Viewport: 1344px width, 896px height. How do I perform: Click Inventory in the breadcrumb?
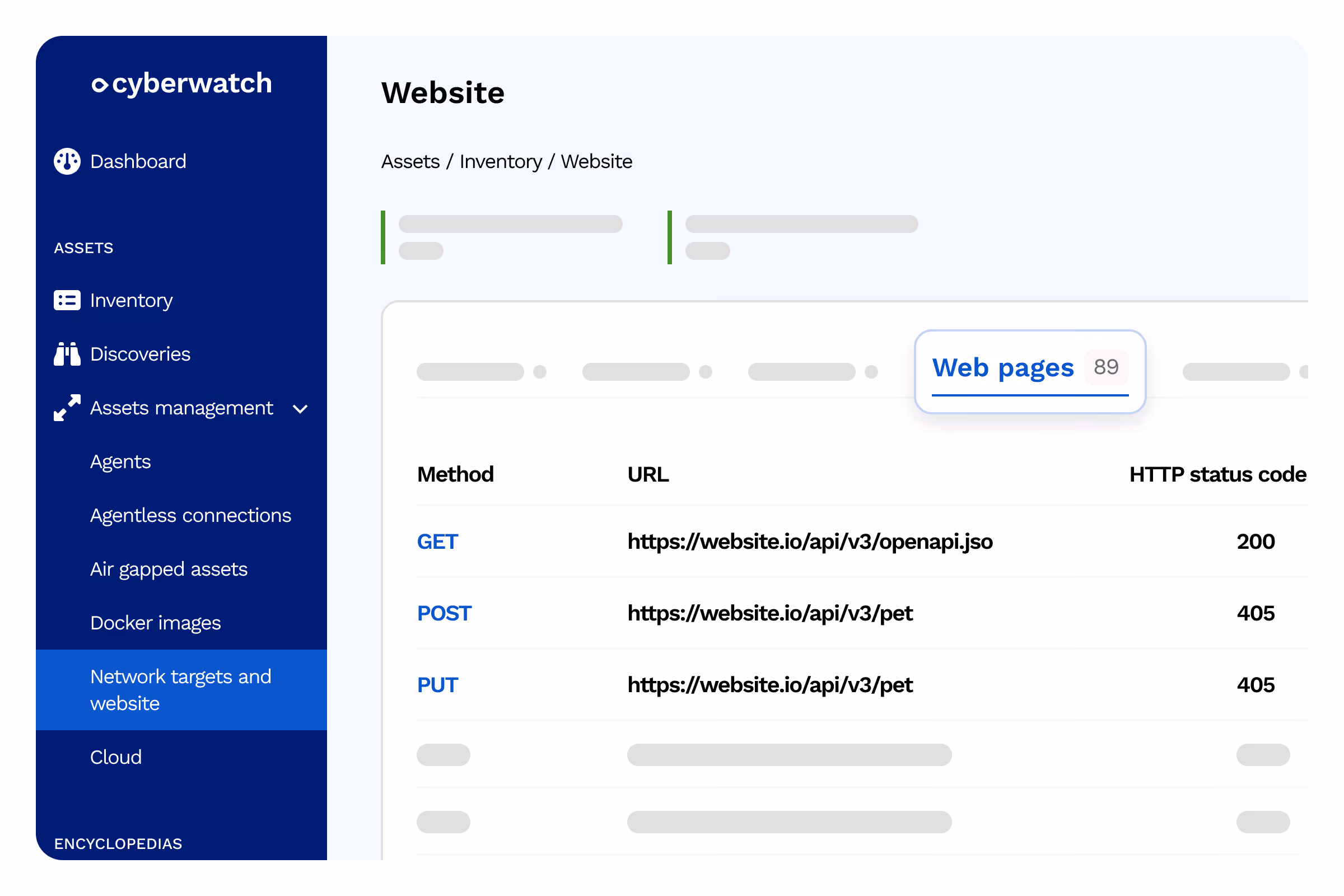point(501,162)
